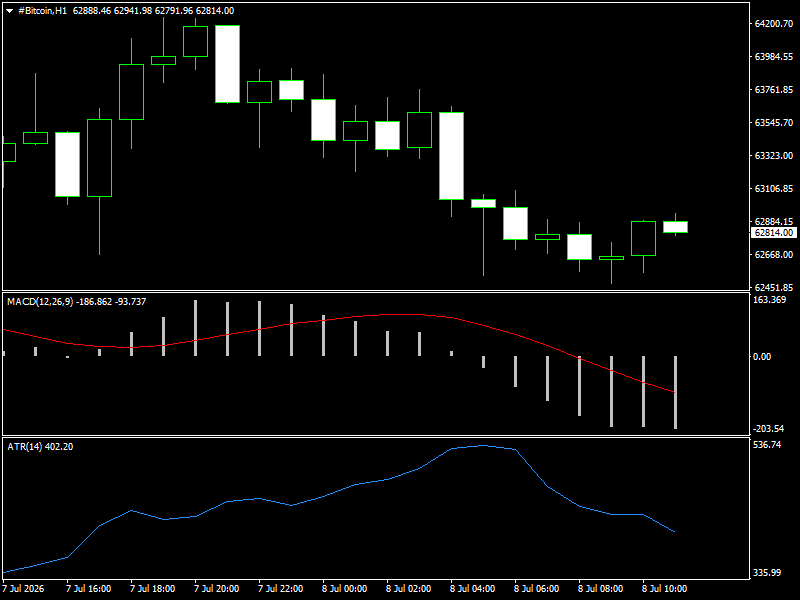This screenshot has width=800, height=600.
Task: Select the last MACD histogram bar
Action: 676,392
